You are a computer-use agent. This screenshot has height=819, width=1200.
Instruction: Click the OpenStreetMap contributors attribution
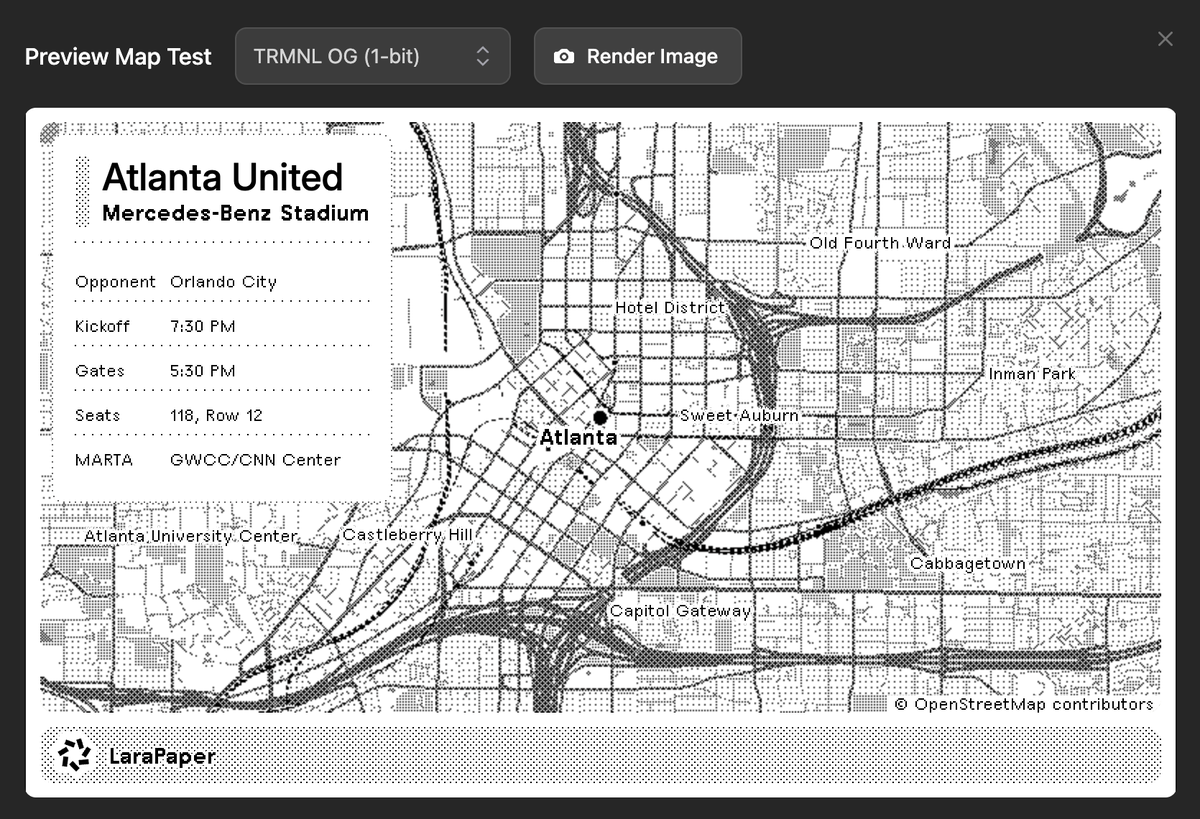(1023, 704)
